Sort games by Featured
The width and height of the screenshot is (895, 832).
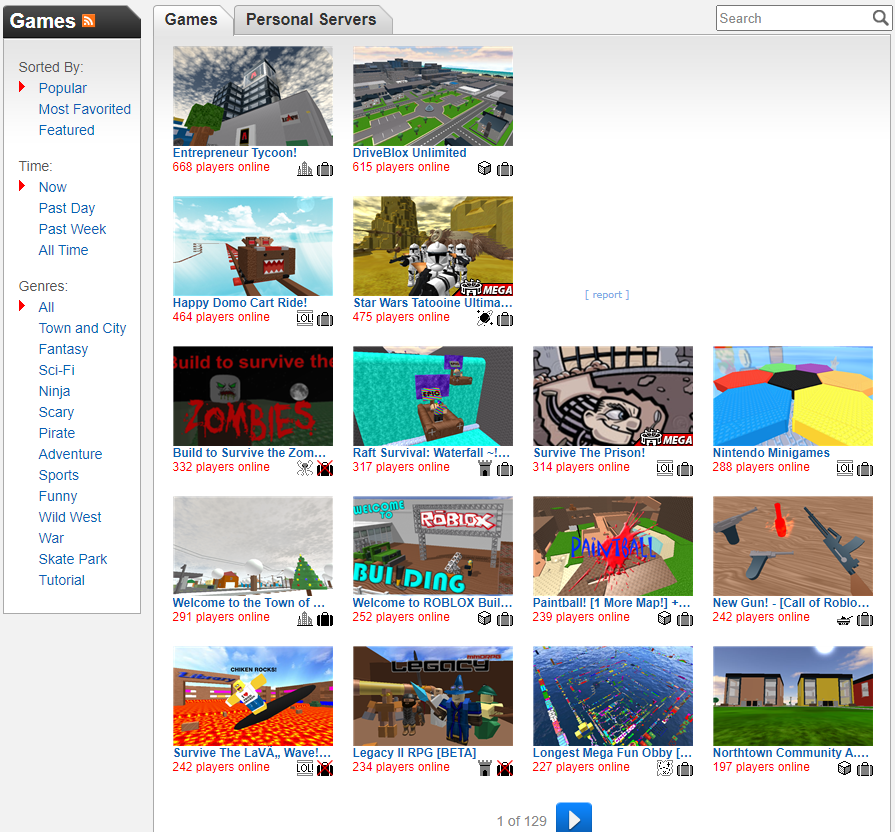(66, 130)
